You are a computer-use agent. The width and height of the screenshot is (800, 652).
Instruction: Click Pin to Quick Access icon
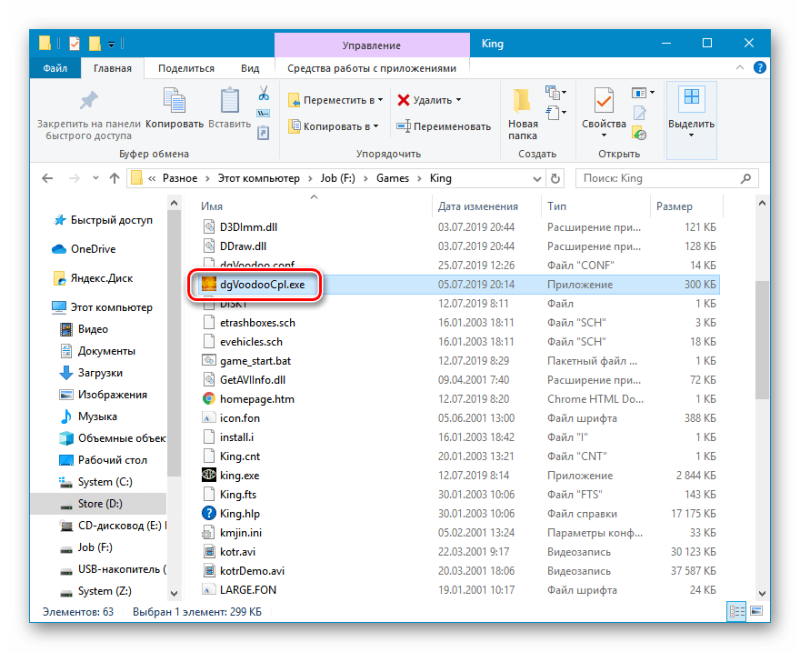coord(89,101)
